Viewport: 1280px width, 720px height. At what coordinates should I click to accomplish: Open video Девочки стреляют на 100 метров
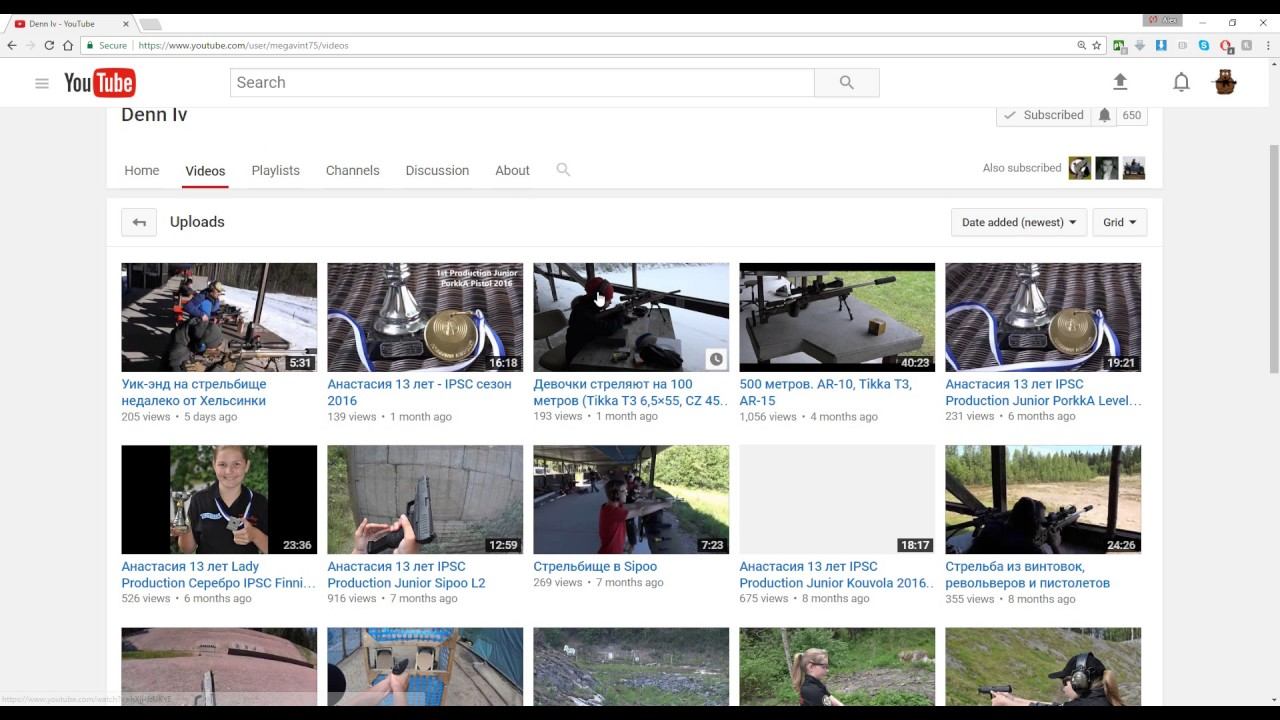coord(631,392)
